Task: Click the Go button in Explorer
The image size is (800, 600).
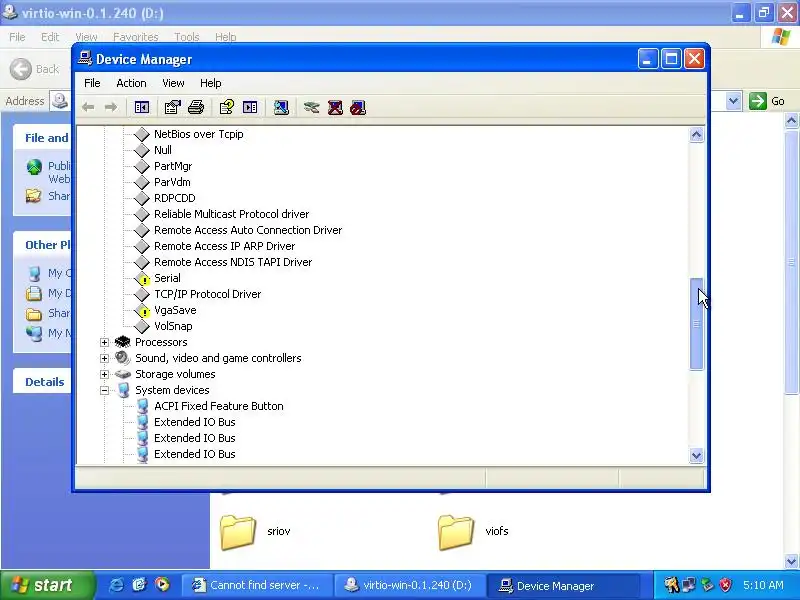Action: tap(767, 101)
